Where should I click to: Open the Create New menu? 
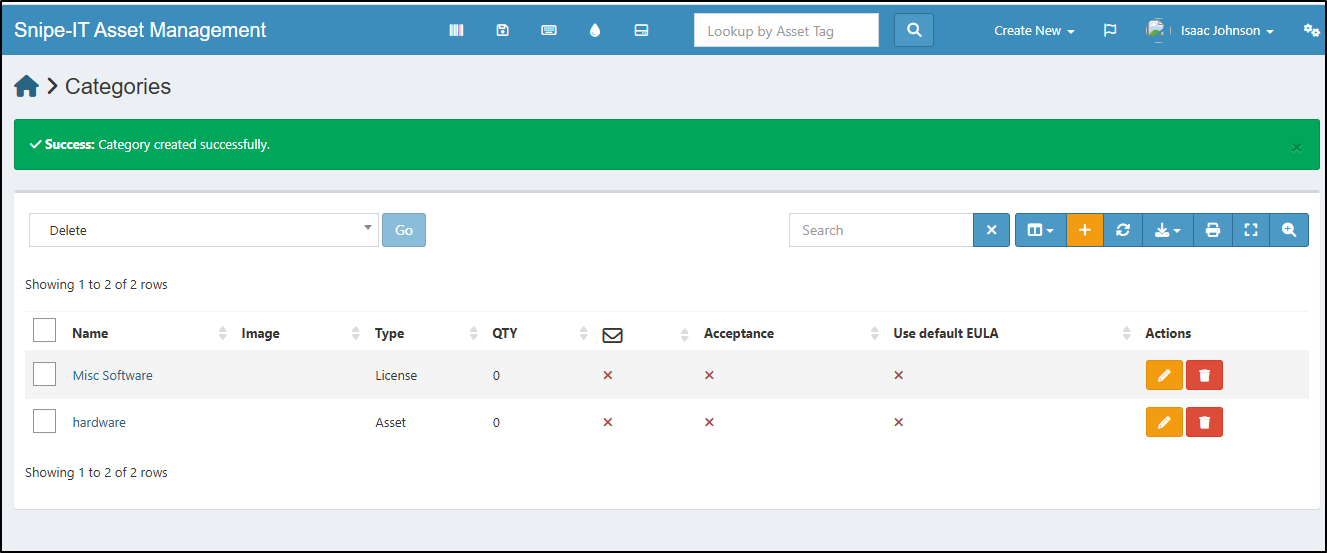click(1034, 31)
